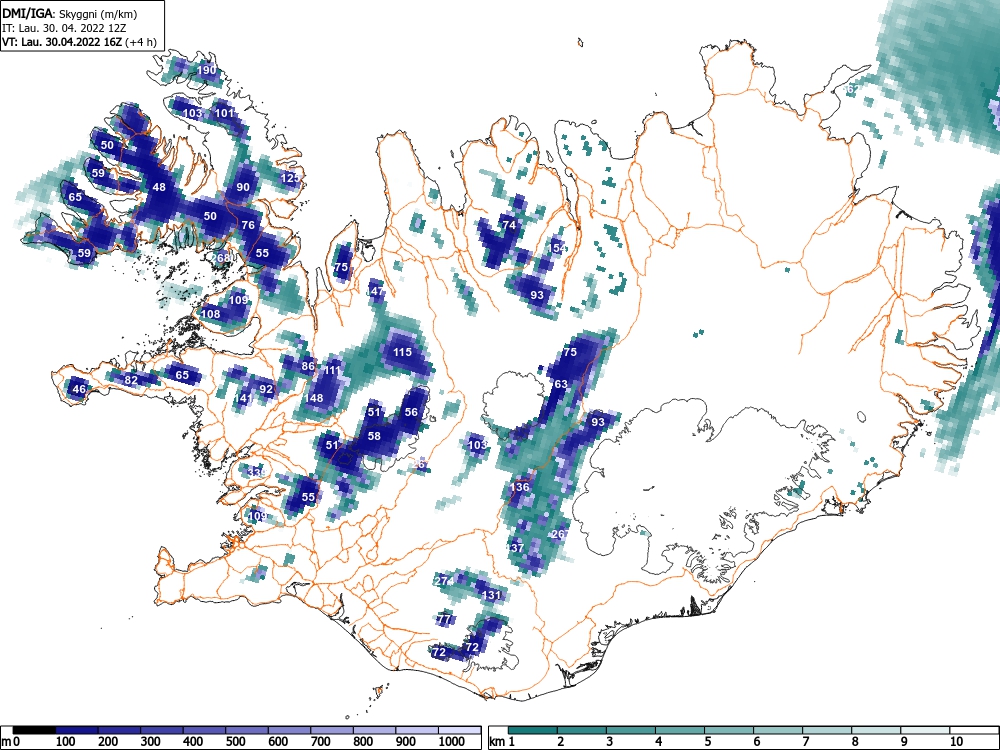The image size is (1000, 750).
Task: Select the 'IT: Lau. 30. 04. 2022 12Z' line
Action: pyautogui.click(x=62, y=28)
